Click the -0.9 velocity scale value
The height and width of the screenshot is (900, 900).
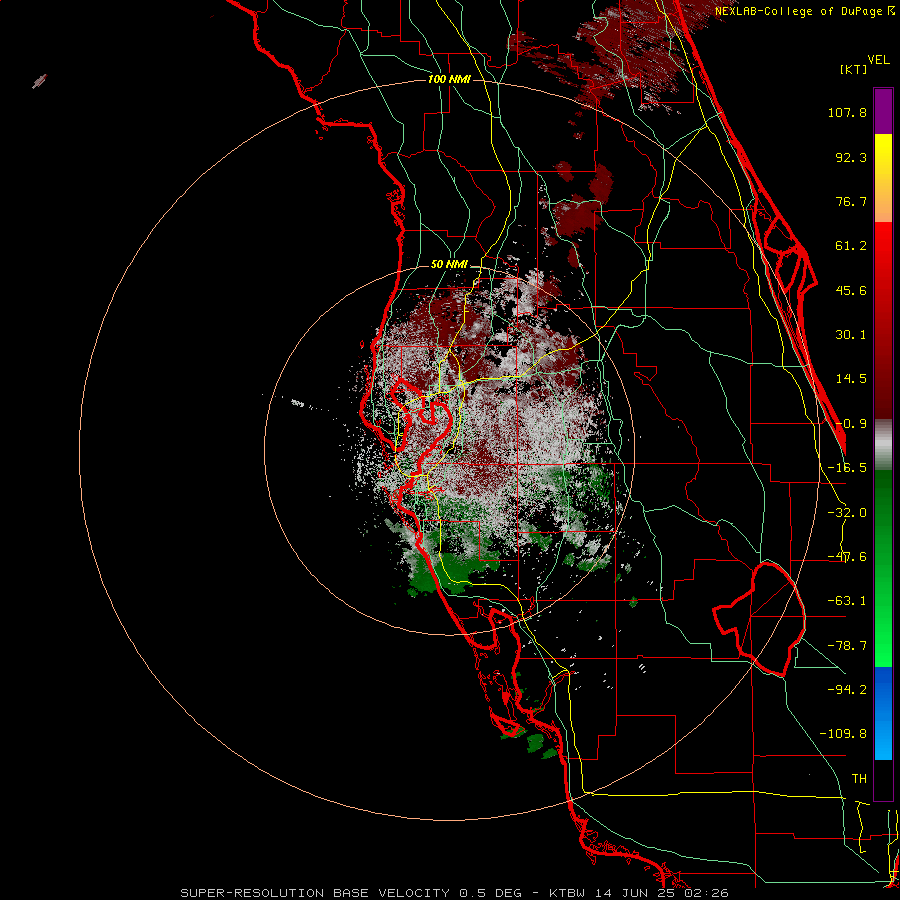(851, 424)
